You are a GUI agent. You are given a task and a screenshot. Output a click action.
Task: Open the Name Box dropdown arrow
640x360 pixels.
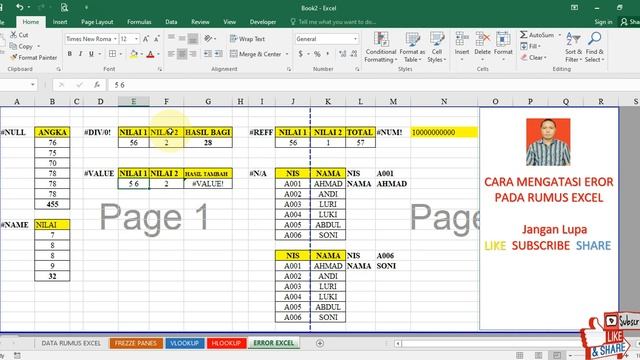tap(33, 85)
